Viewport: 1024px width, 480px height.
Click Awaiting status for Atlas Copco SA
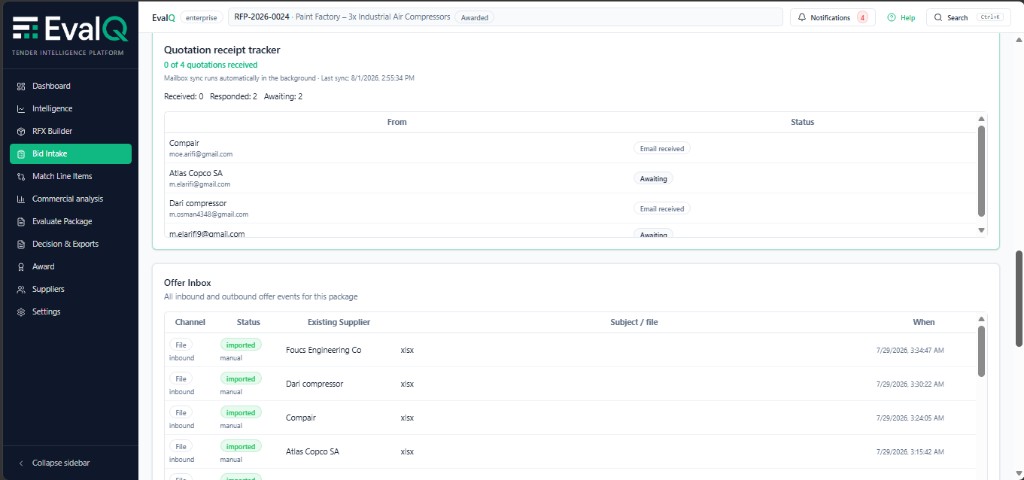[x=653, y=178]
